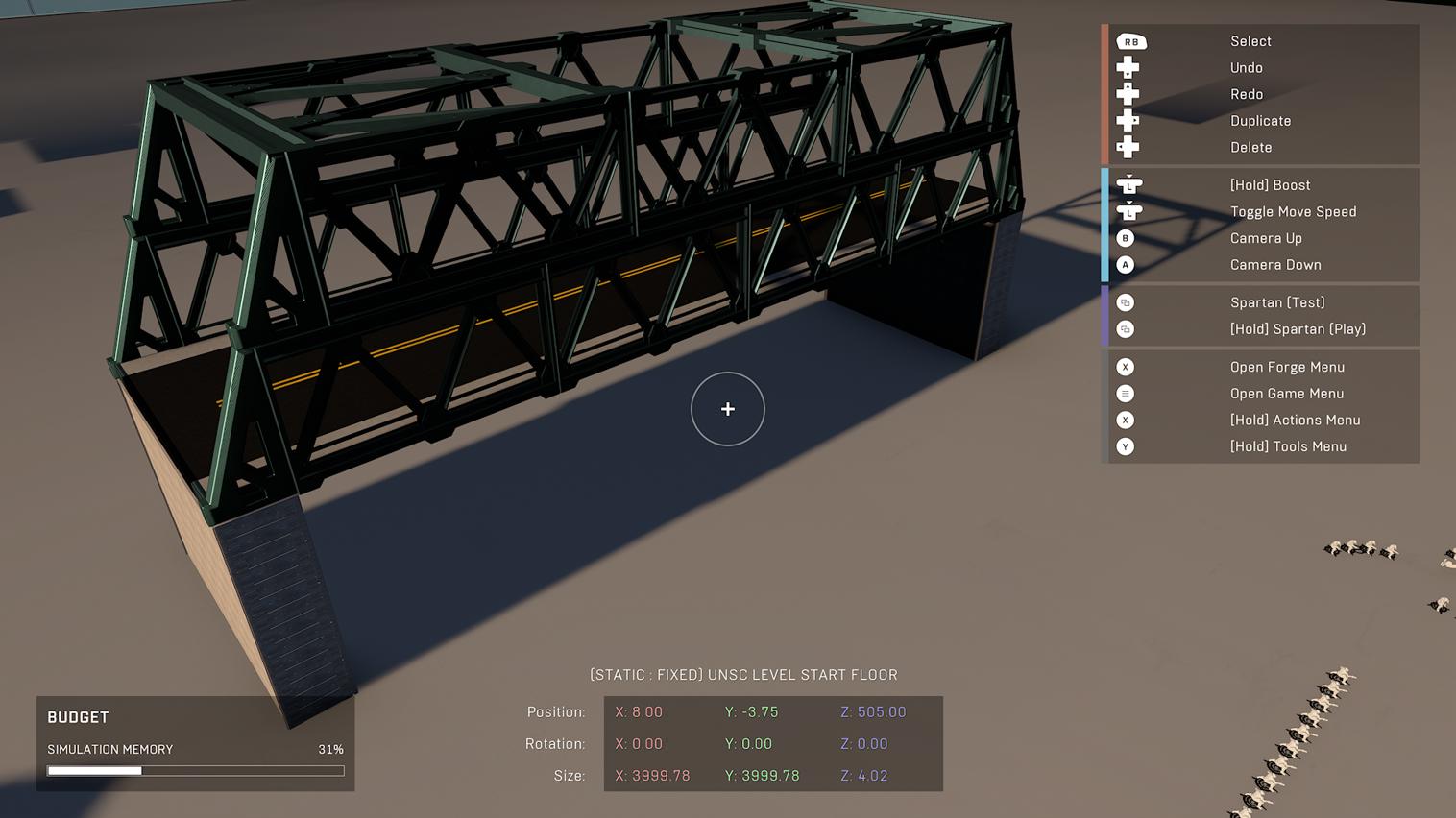Click the Camera Up label

click(1266, 238)
